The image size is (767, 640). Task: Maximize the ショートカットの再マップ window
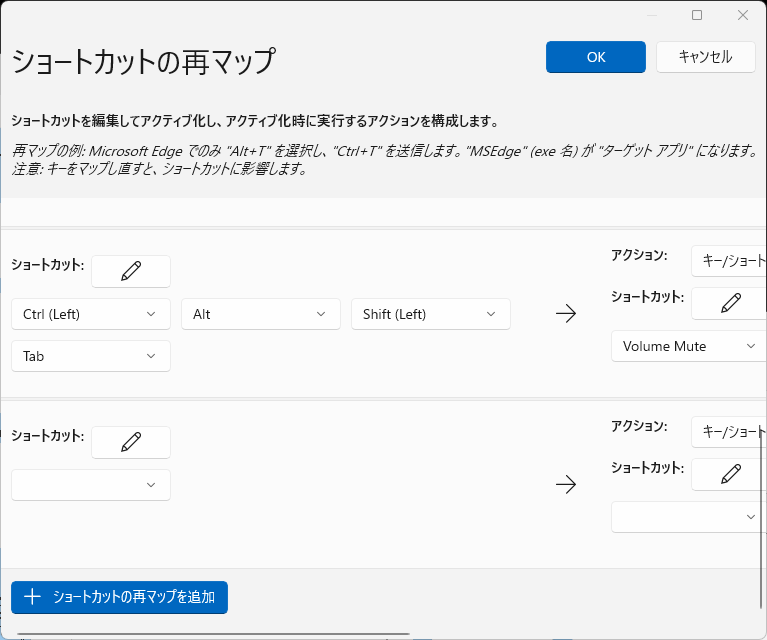click(697, 15)
